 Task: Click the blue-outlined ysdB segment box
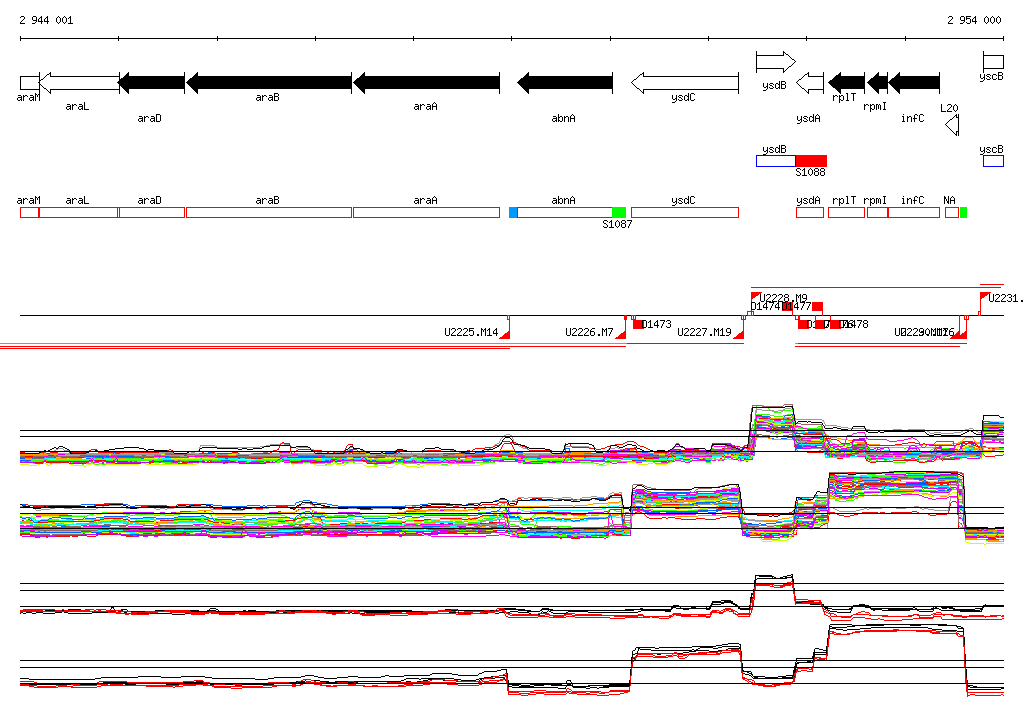pyautogui.click(x=776, y=161)
